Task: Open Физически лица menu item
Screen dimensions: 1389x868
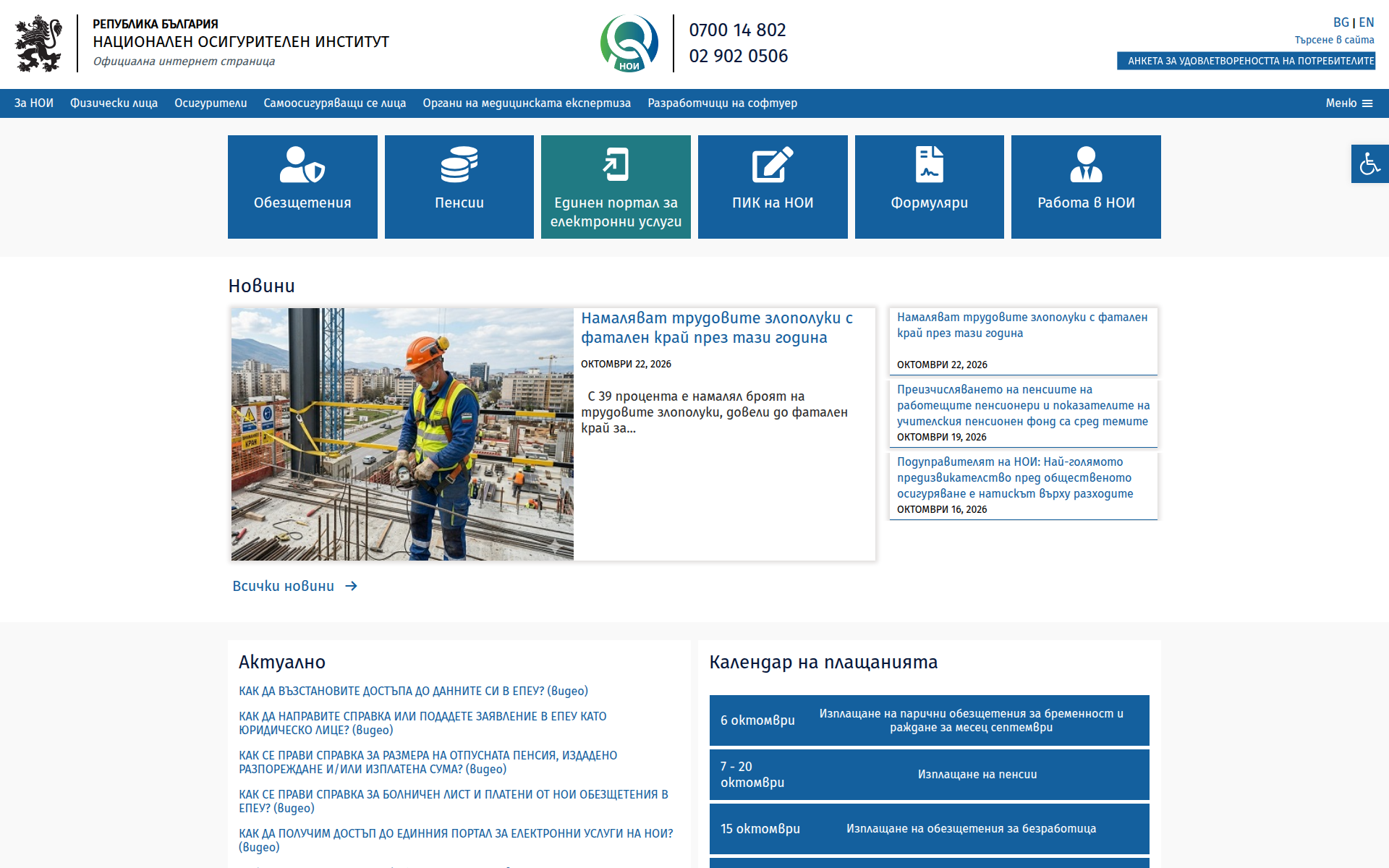Action: pos(114,103)
